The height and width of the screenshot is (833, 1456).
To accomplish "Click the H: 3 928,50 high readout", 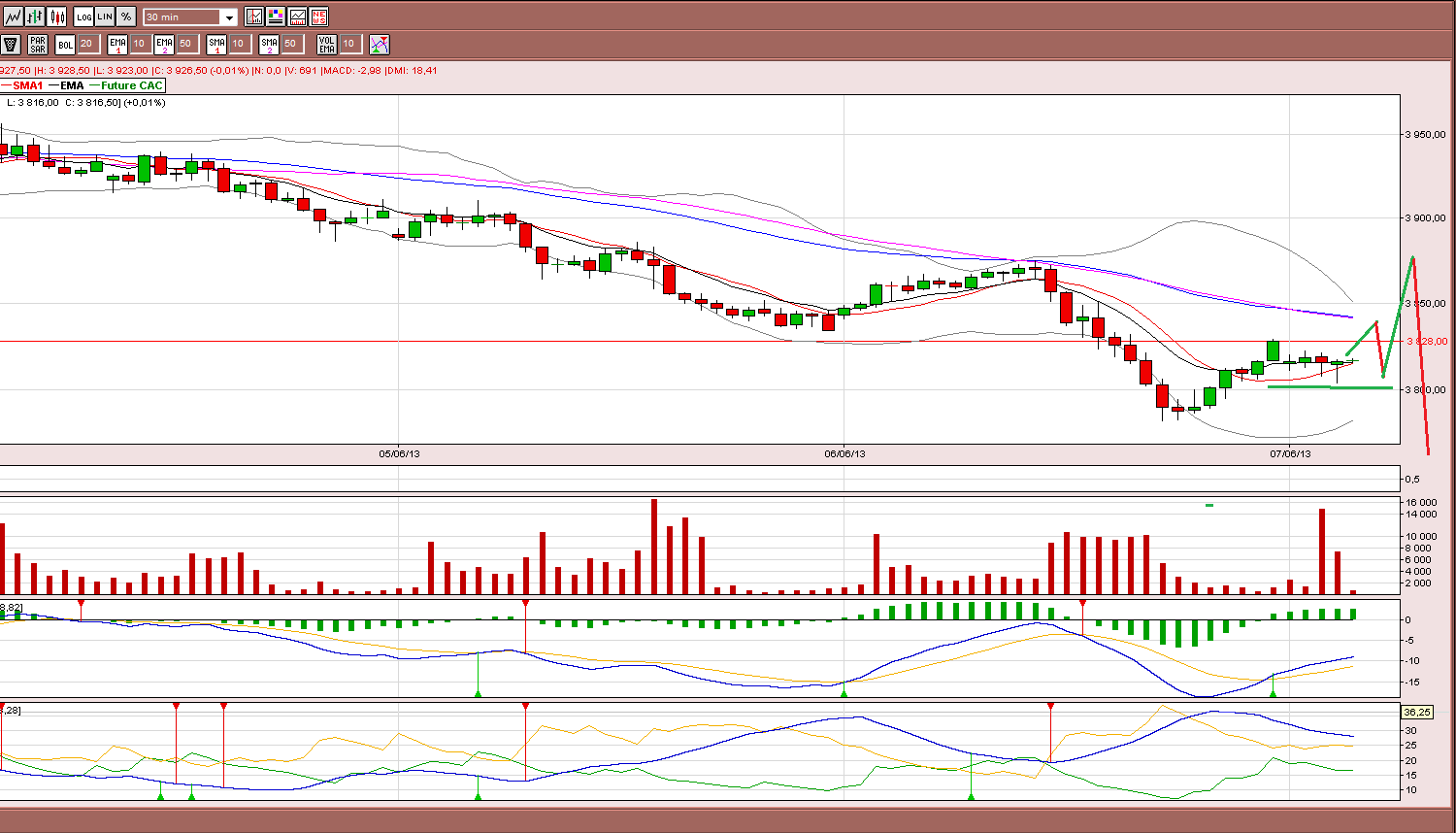I will pyautogui.click(x=63, y=71).
